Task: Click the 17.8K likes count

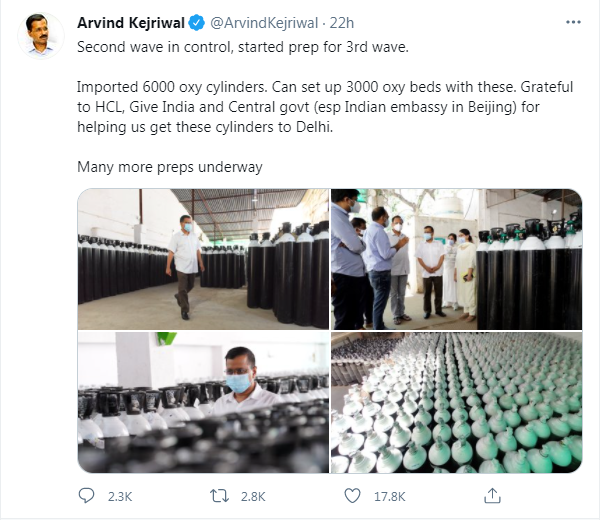Action: (390, 496)
